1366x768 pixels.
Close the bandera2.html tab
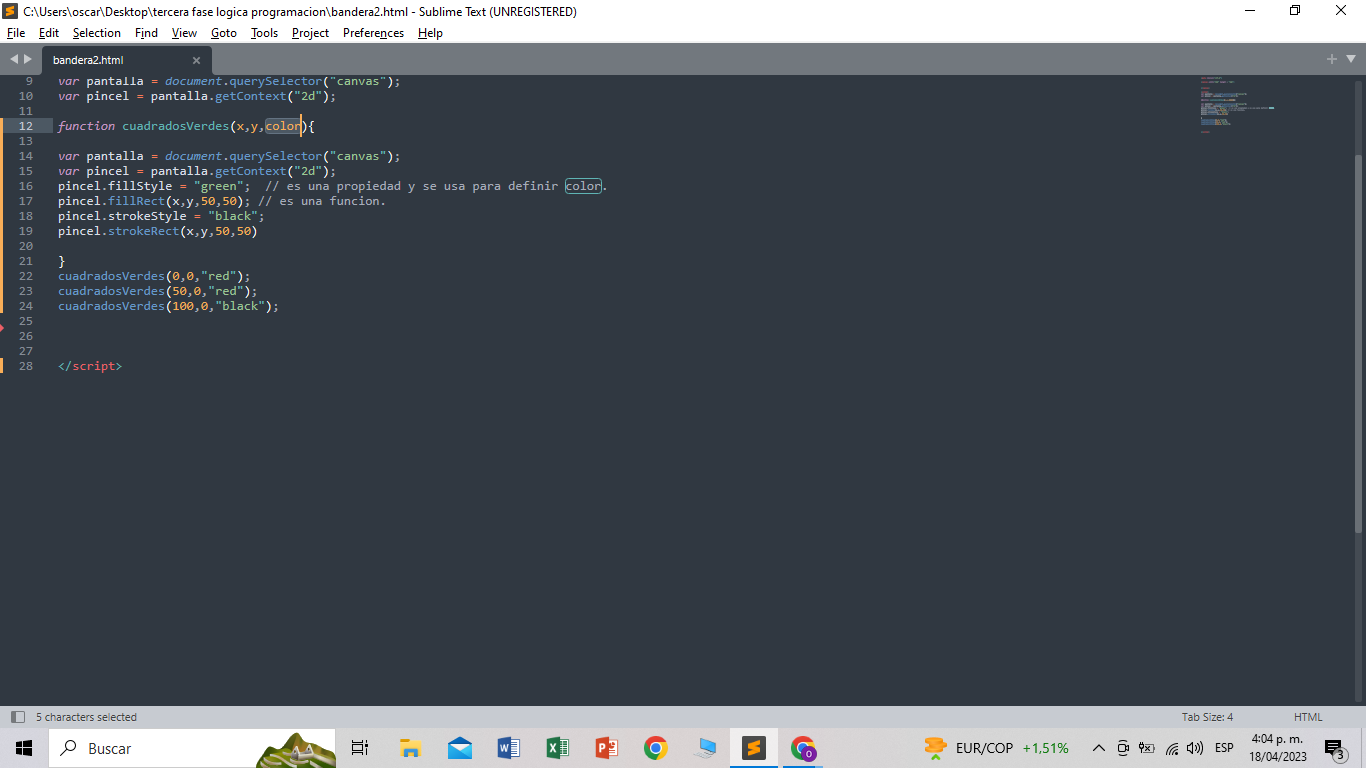click(196, 60)
